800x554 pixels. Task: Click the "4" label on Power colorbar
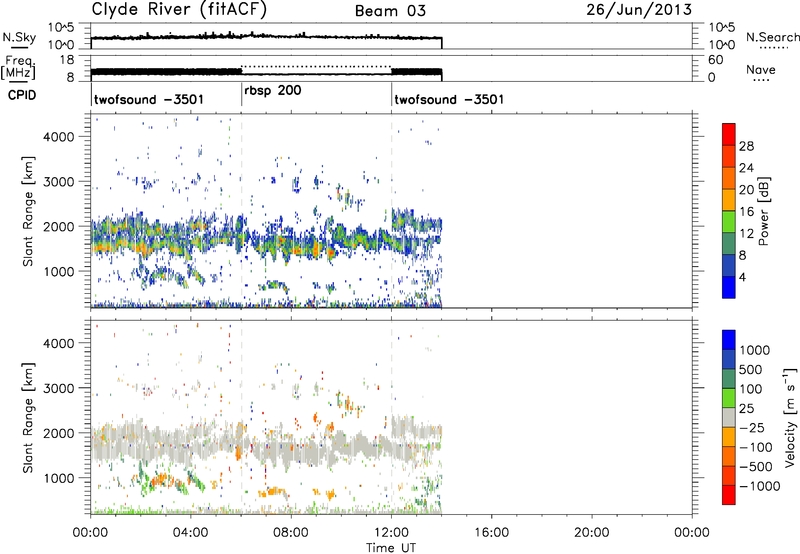pyautogui.click(x=742, y=277)
